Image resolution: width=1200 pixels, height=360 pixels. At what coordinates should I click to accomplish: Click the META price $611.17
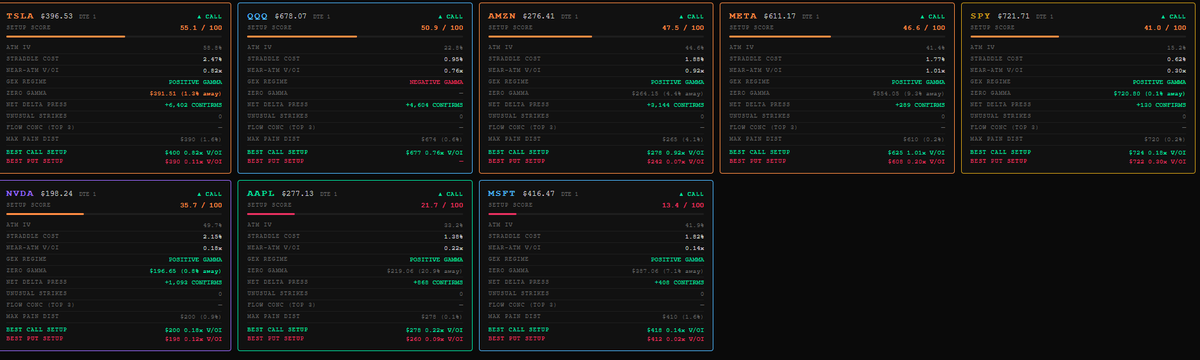(779, 17)
